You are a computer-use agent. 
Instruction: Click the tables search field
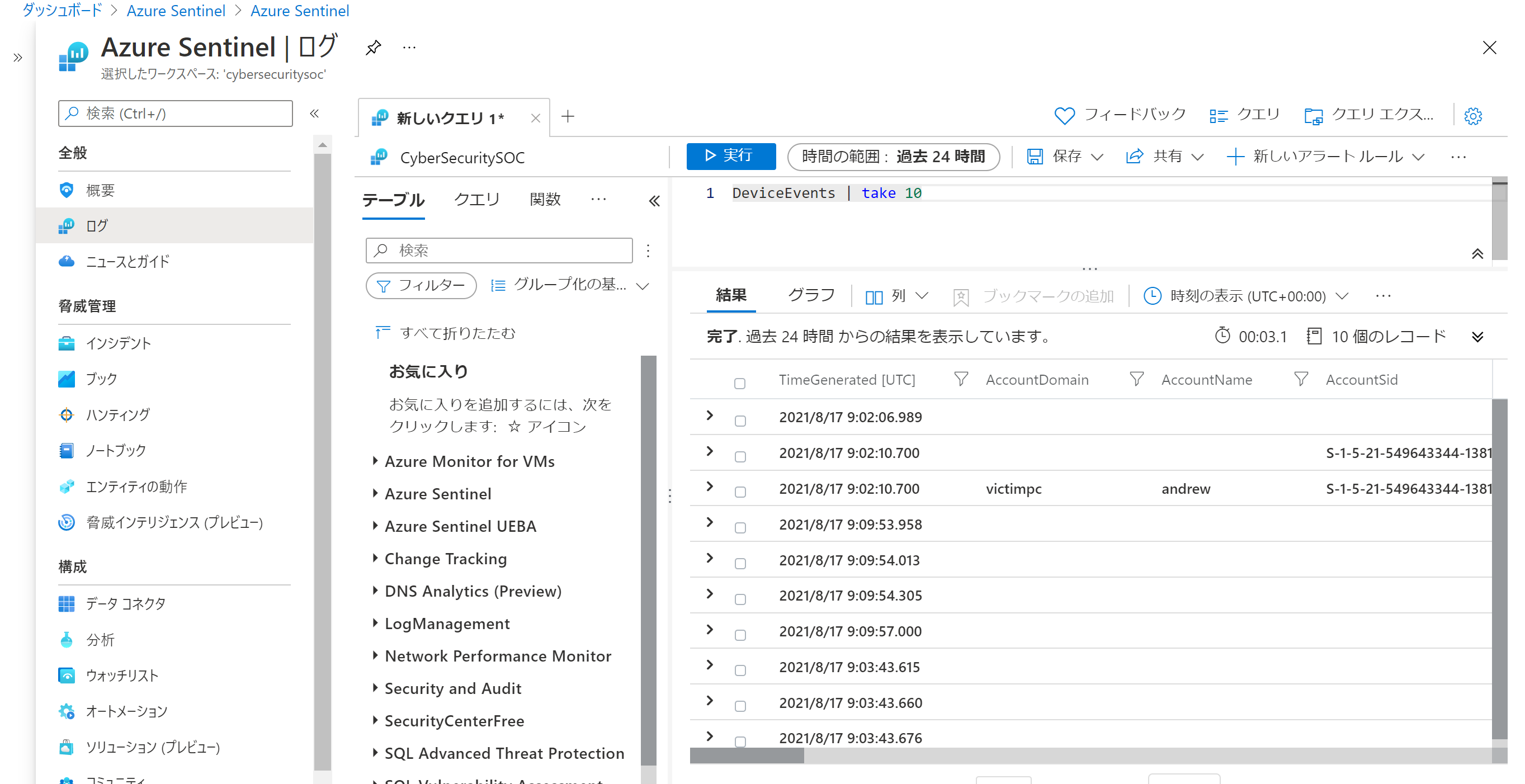click(499, 251)
